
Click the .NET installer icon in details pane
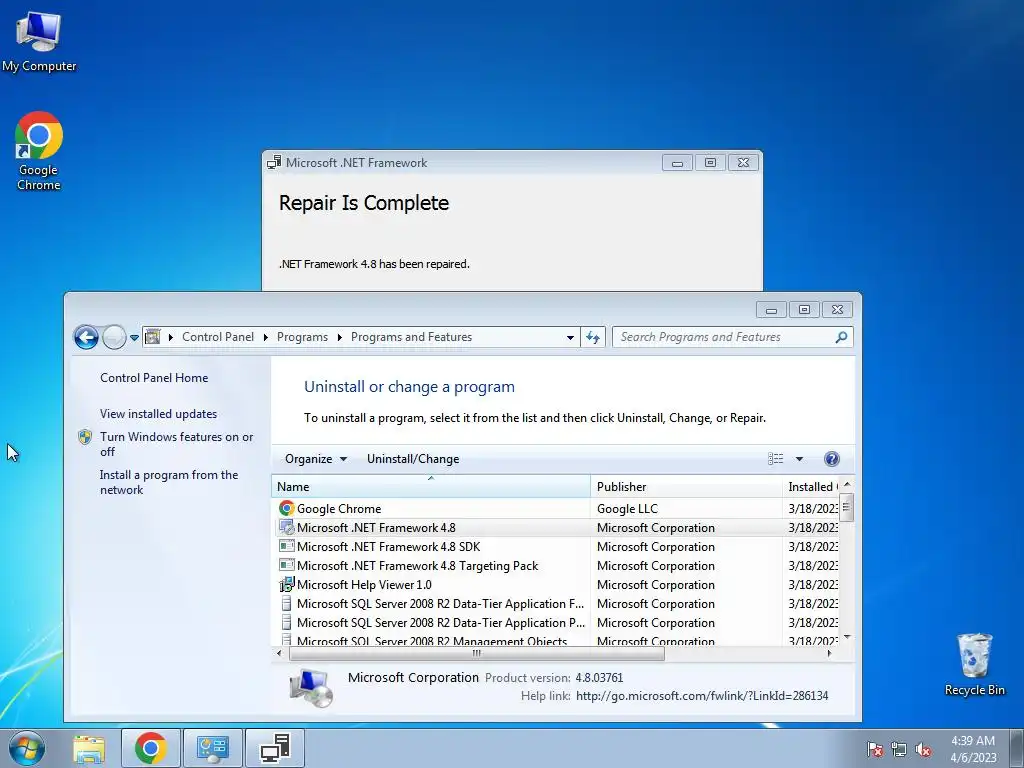[x=312, y=688]
